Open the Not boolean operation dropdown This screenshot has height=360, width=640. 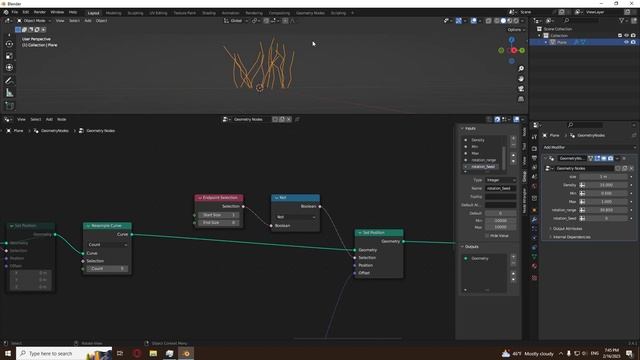(296, 217)
